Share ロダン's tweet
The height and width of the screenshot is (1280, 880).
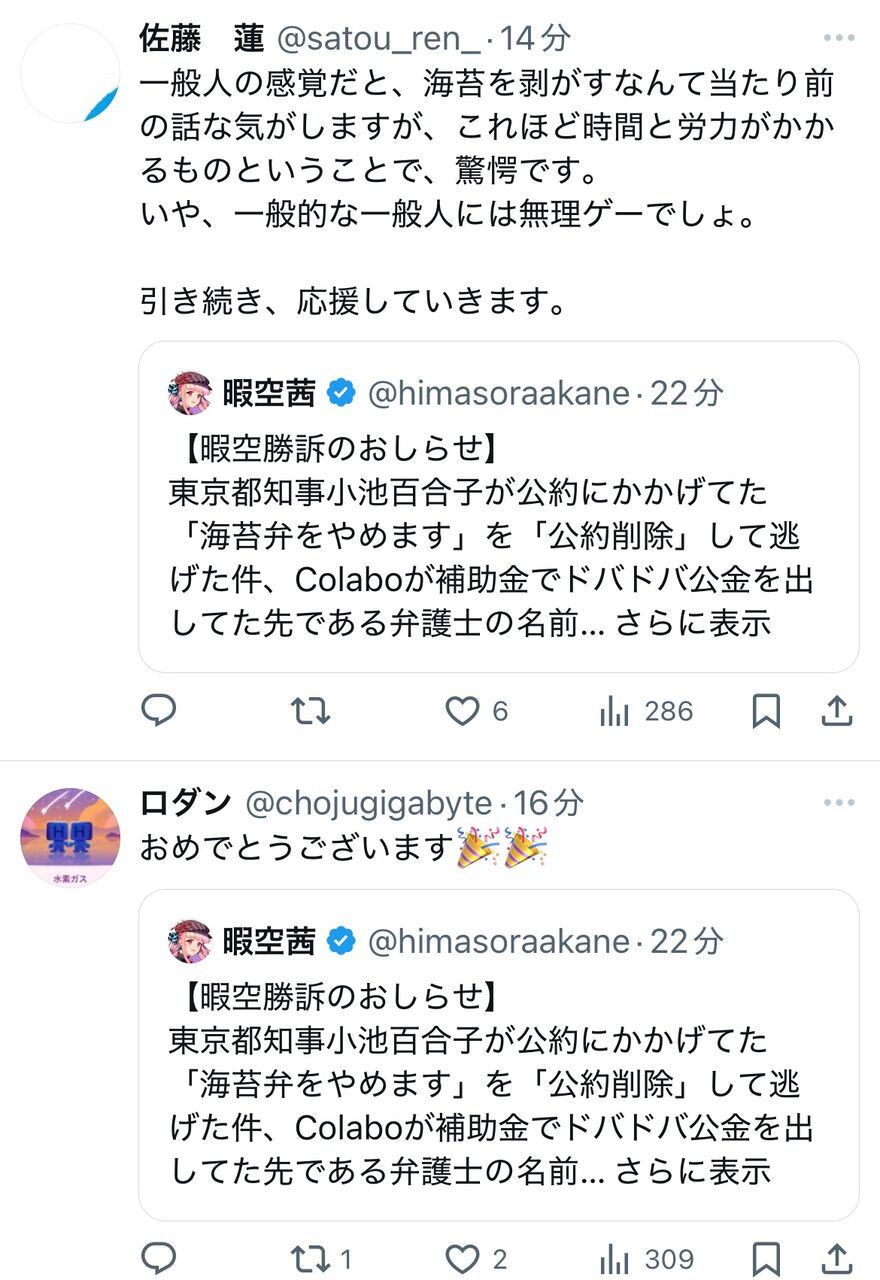point(836,1259)
